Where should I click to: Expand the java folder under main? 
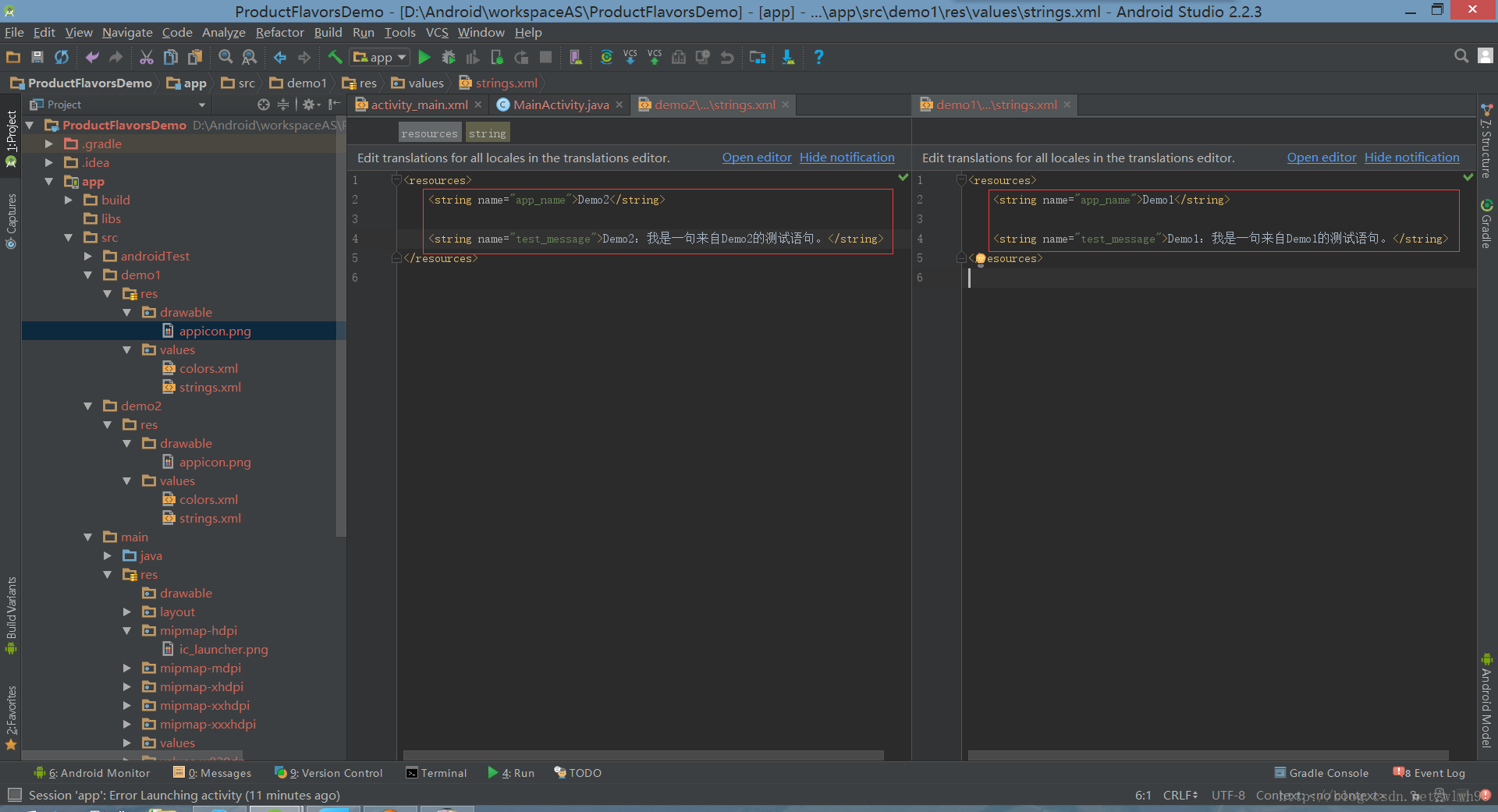(x=108, y=555)
